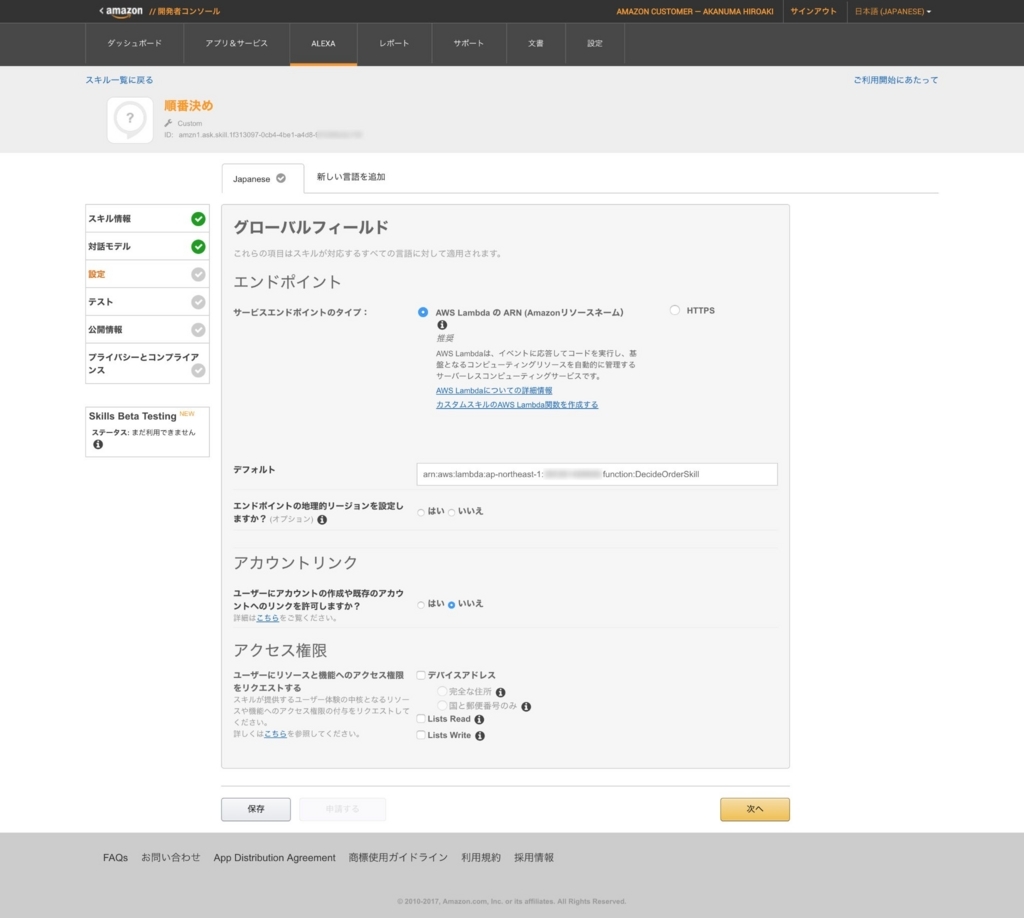This screenshot has height=918, width=1024.
Task: Open 文書 in top navigation
Action: [x=536, y=44]
